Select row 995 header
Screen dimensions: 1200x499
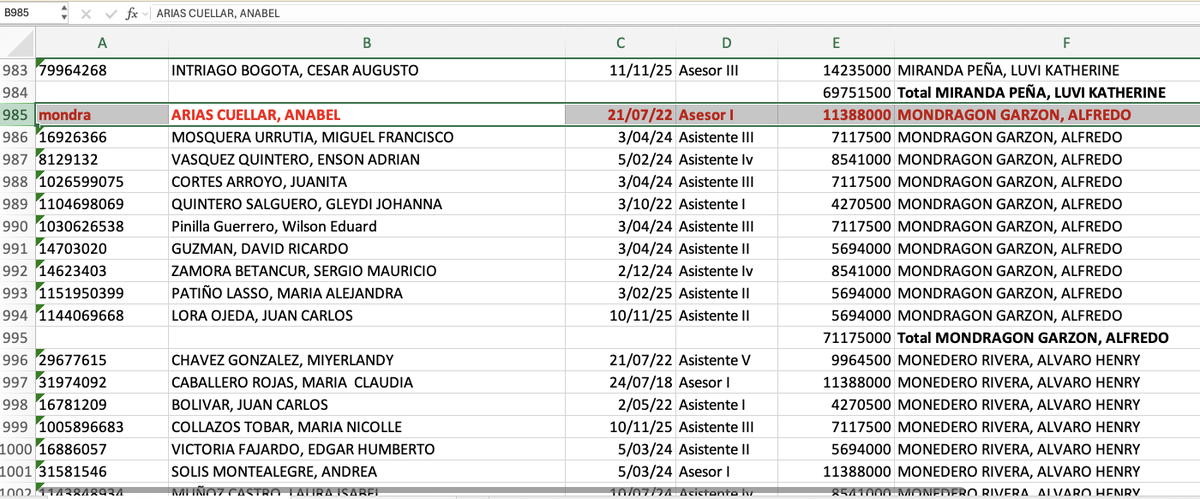tap(17, 338)
